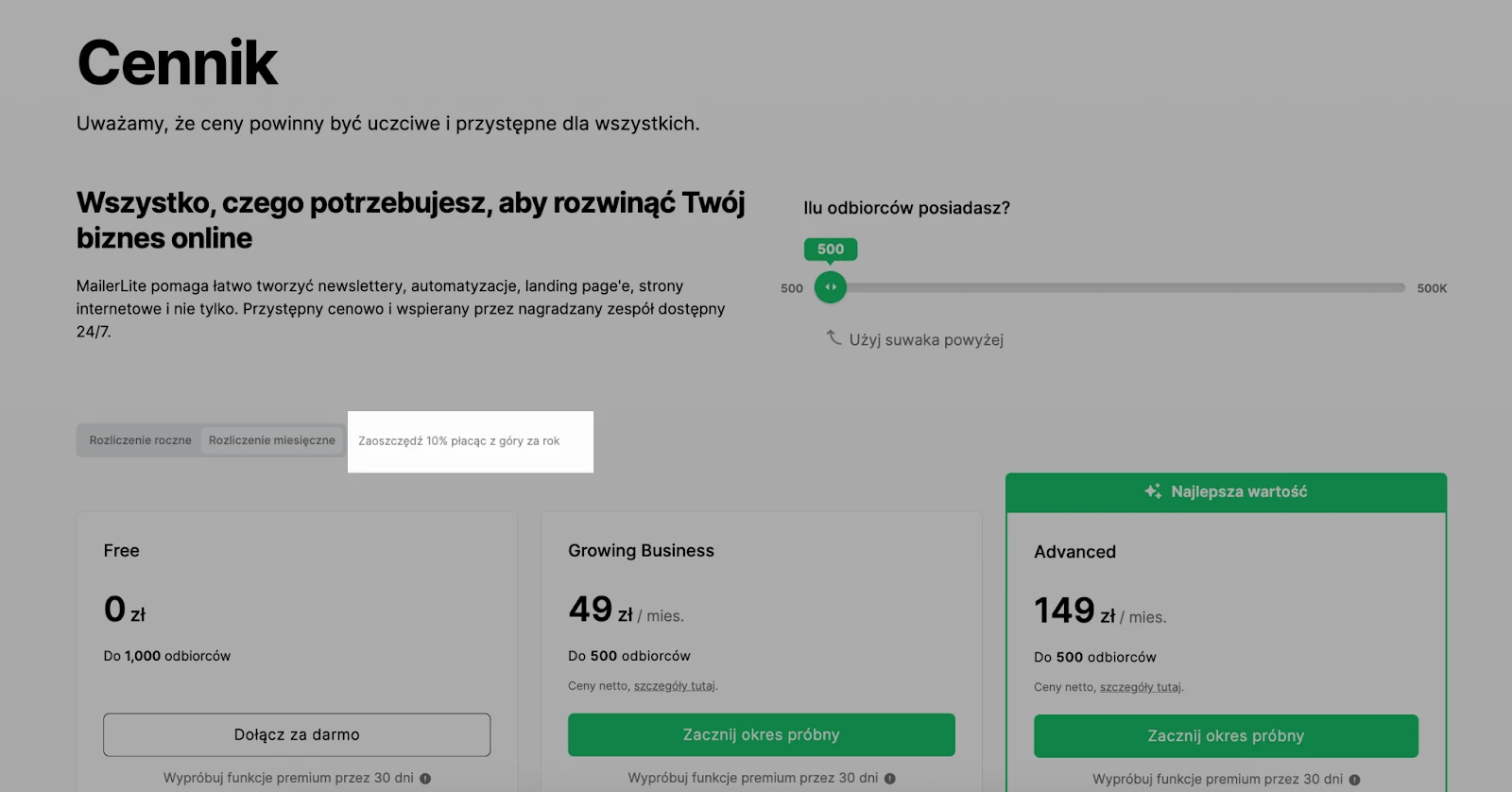Click the Najlepsza wartość banner
The height and width of the screenshot is (792, 1512).
pos(1226,492)
